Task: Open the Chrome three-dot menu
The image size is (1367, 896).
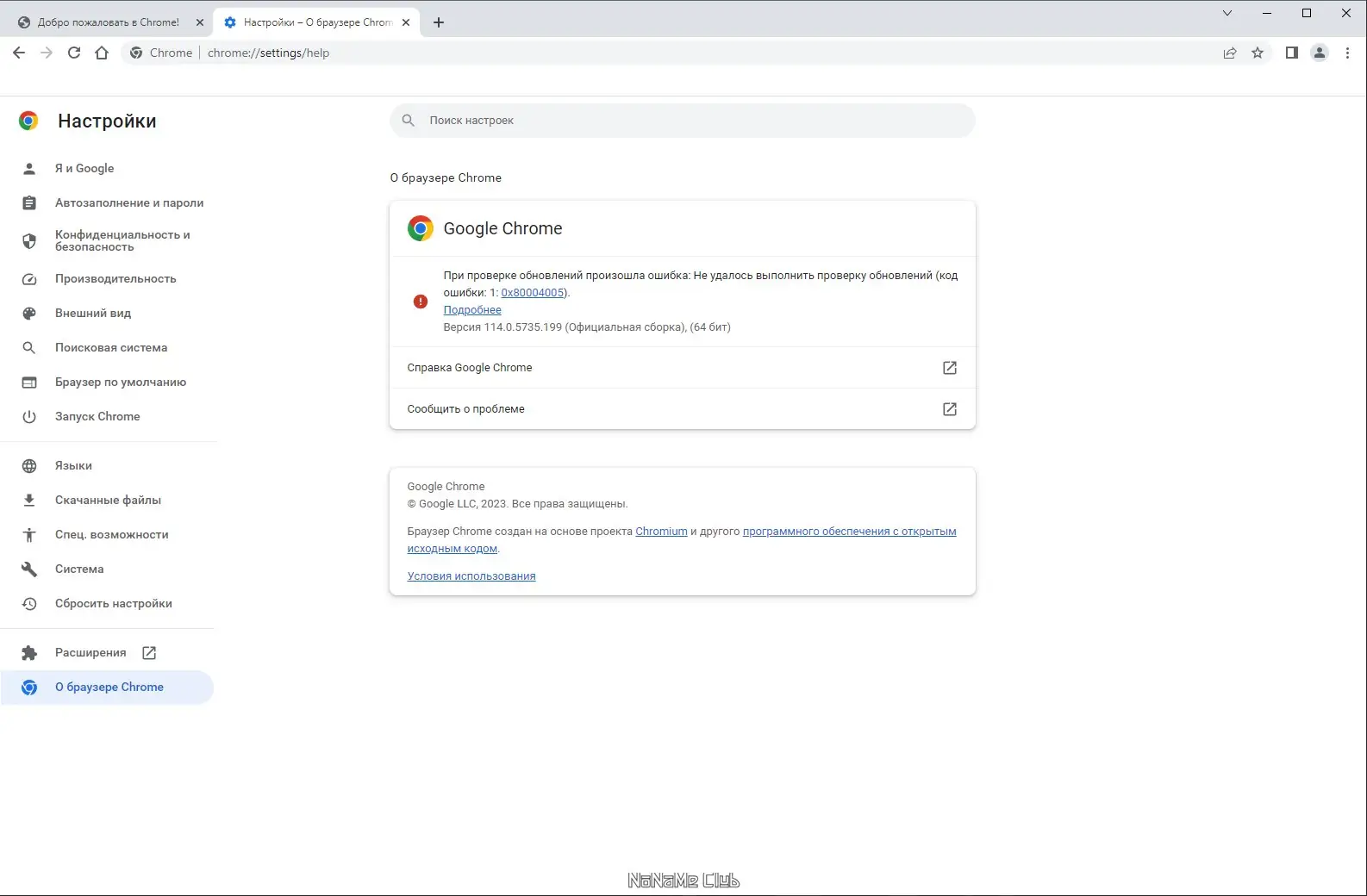Action: (1347, 53)
